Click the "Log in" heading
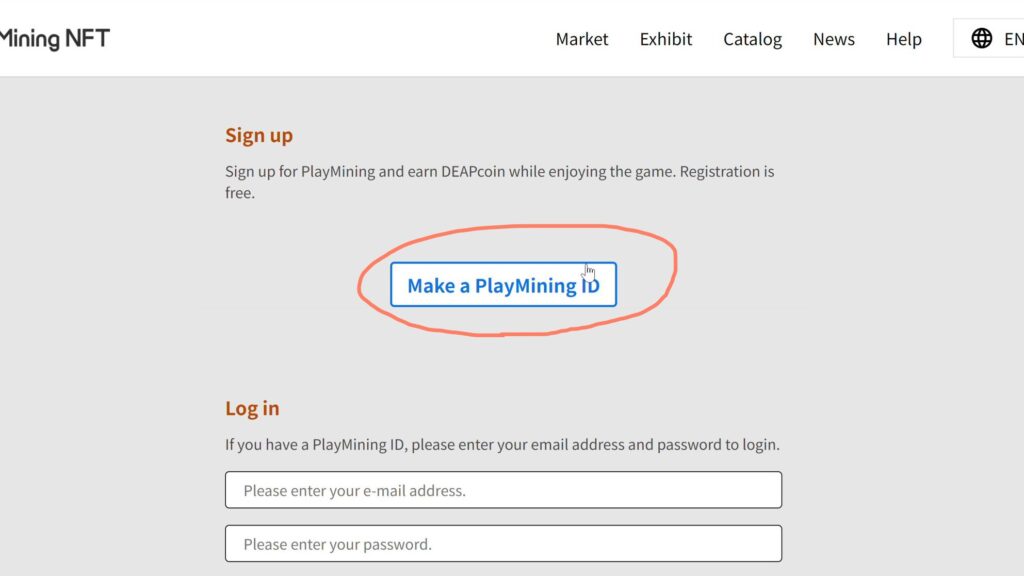The image size is (1024, 576). pos(252,408)
